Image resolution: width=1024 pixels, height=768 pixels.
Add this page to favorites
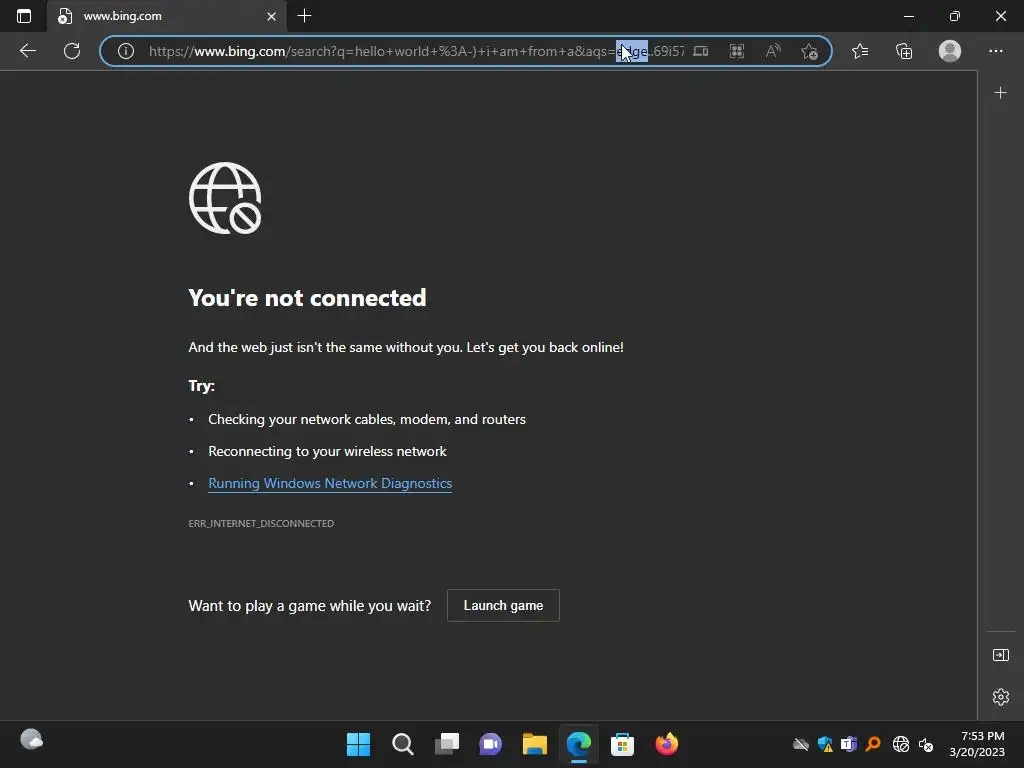coord(809,51)
